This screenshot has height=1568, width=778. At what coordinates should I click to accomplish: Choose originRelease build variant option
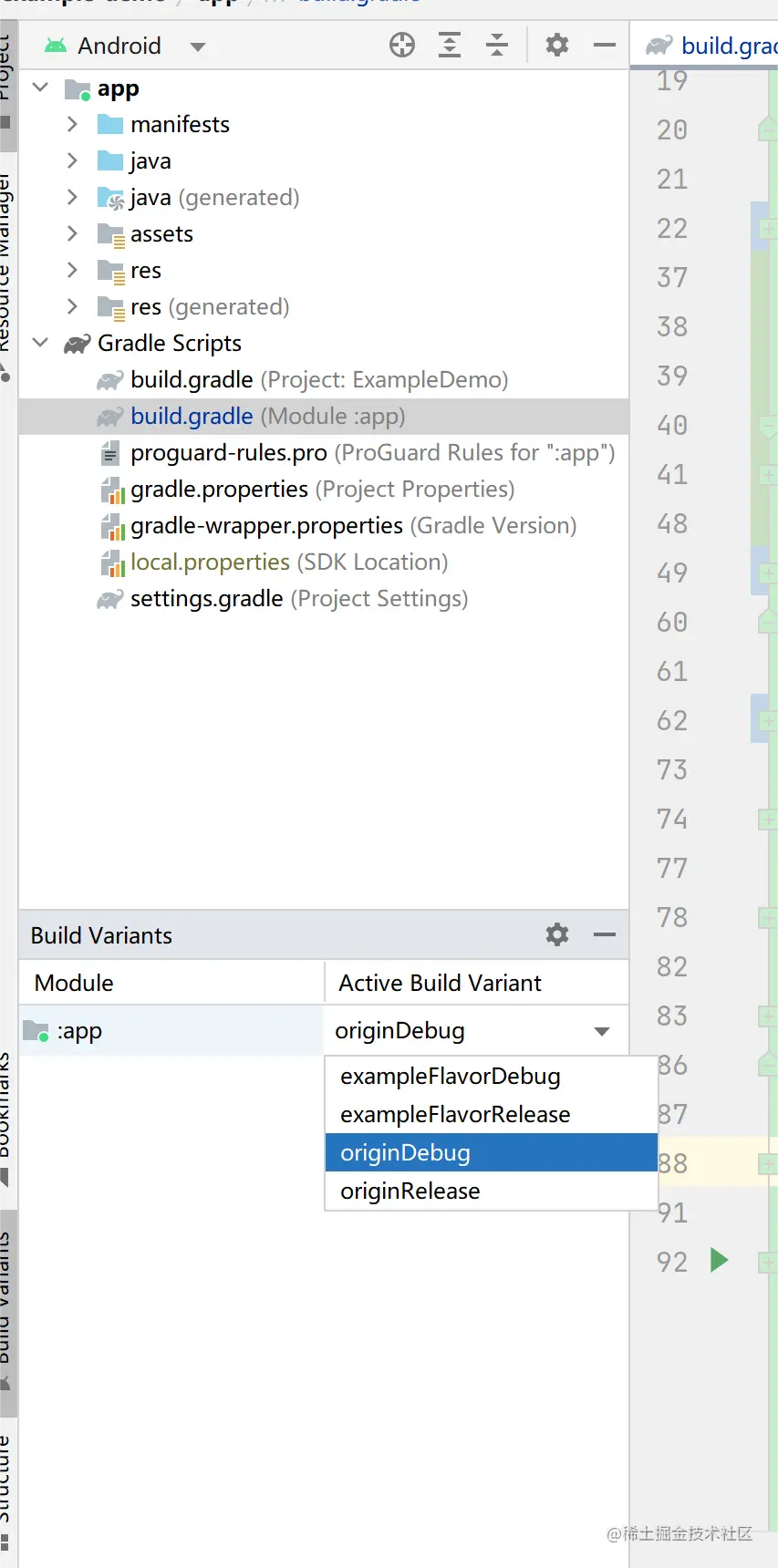tap(410, 1191)
